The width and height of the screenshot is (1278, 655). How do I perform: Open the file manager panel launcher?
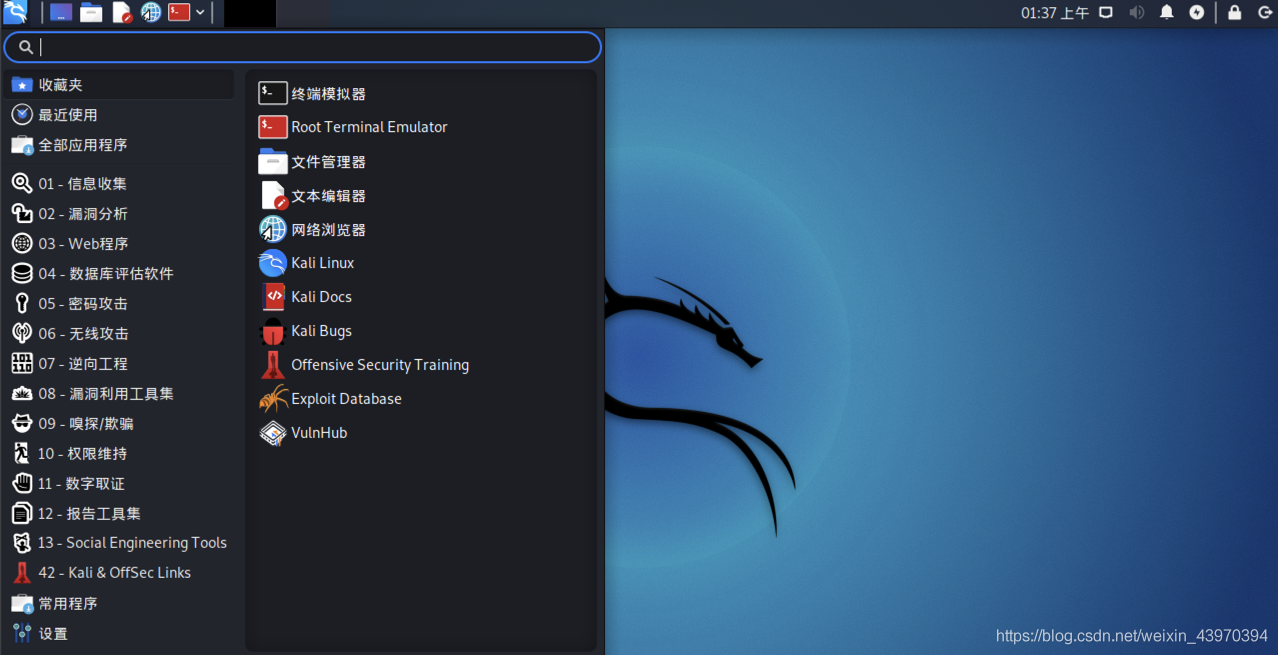(x=91, y=13)
